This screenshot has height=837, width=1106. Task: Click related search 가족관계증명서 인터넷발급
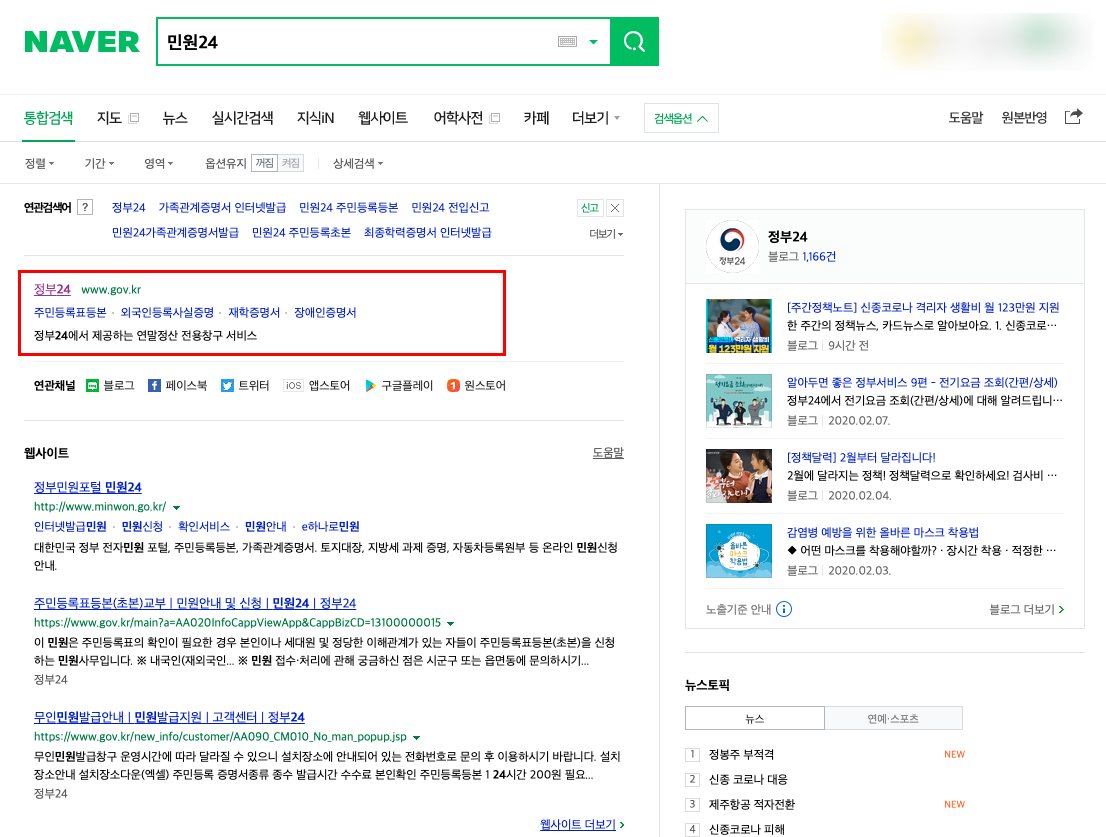[222, 207]
